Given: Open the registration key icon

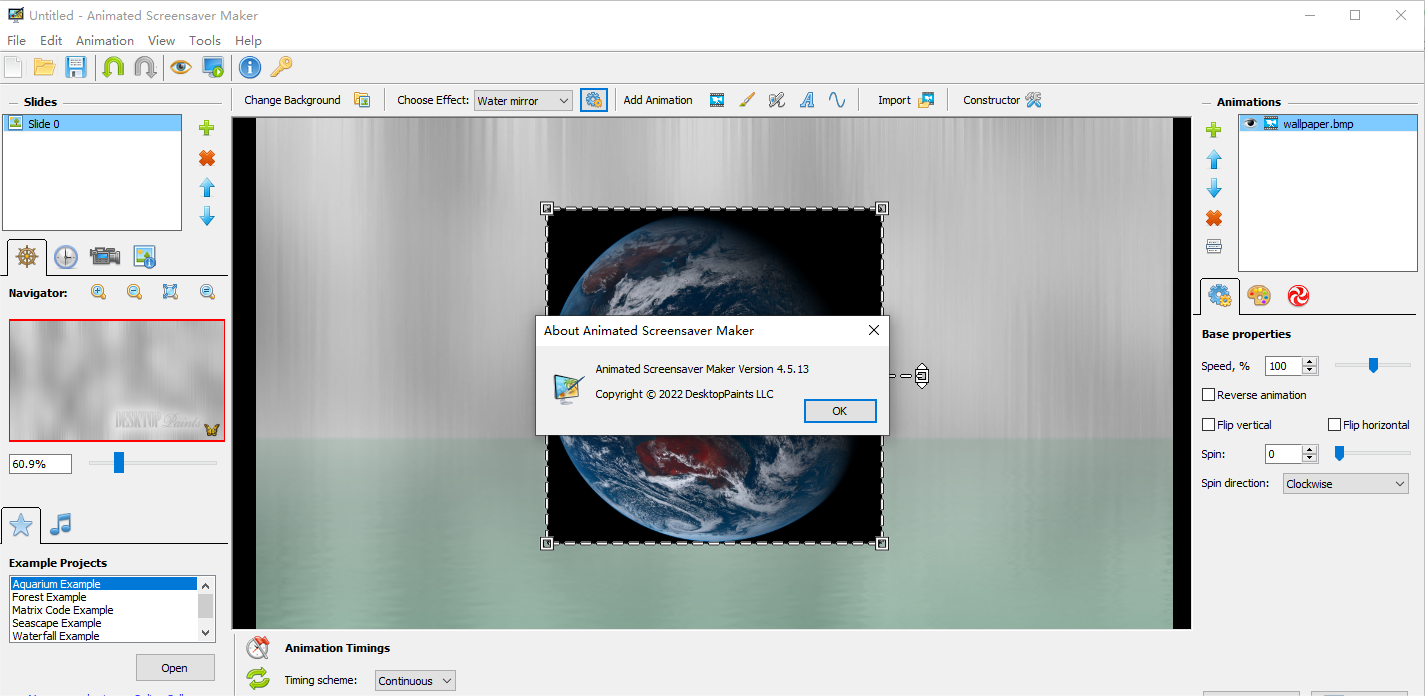Looking at the screenshot, I should 281,67.
